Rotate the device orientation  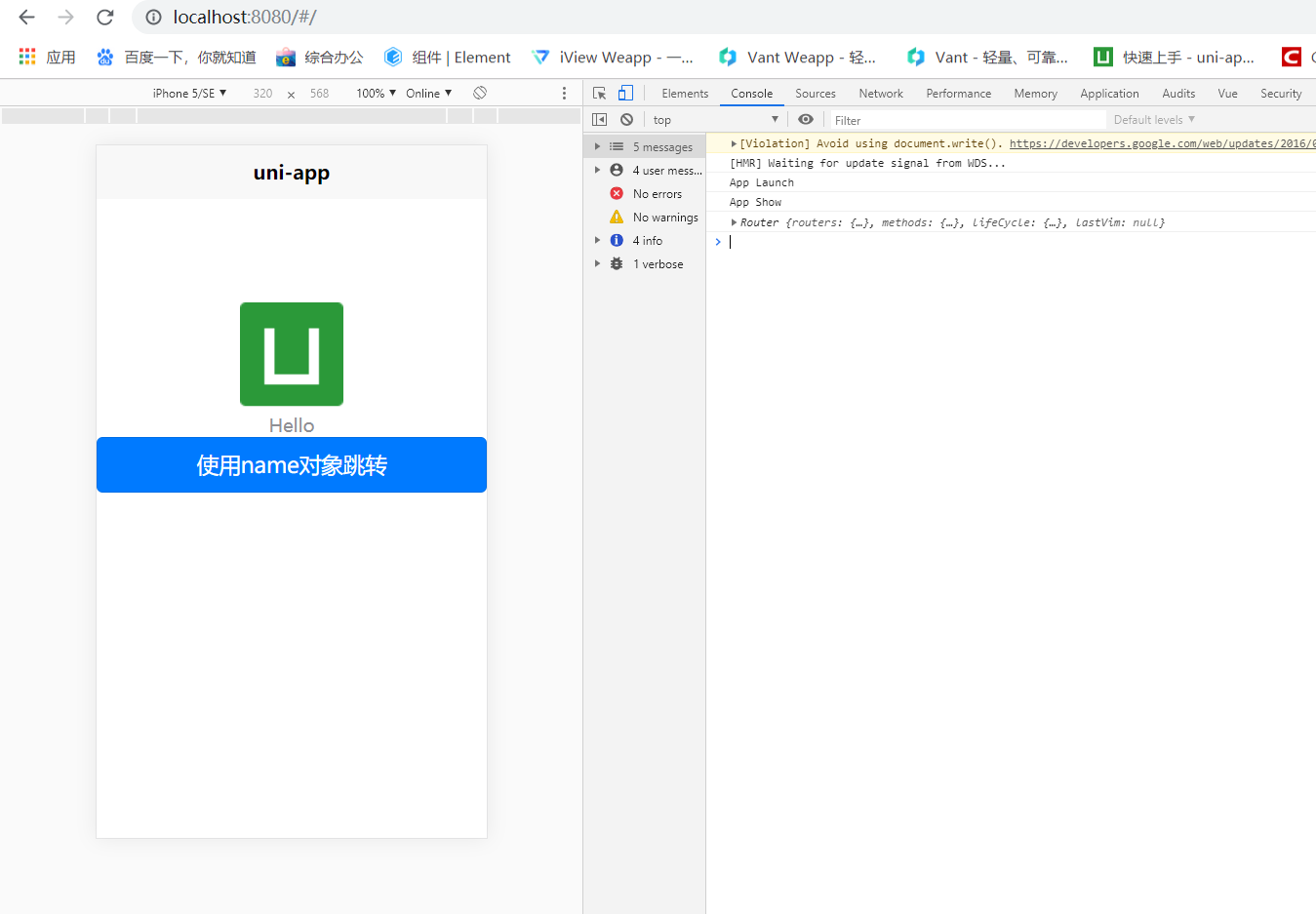(x=480, y=93)
